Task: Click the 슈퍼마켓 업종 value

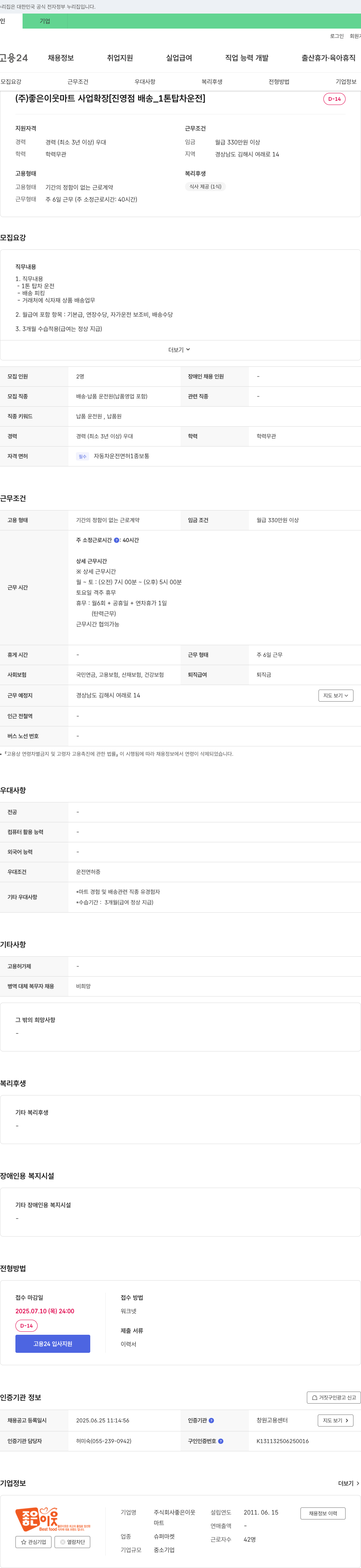Action: pyautogui.click(x=164, y=1536)
